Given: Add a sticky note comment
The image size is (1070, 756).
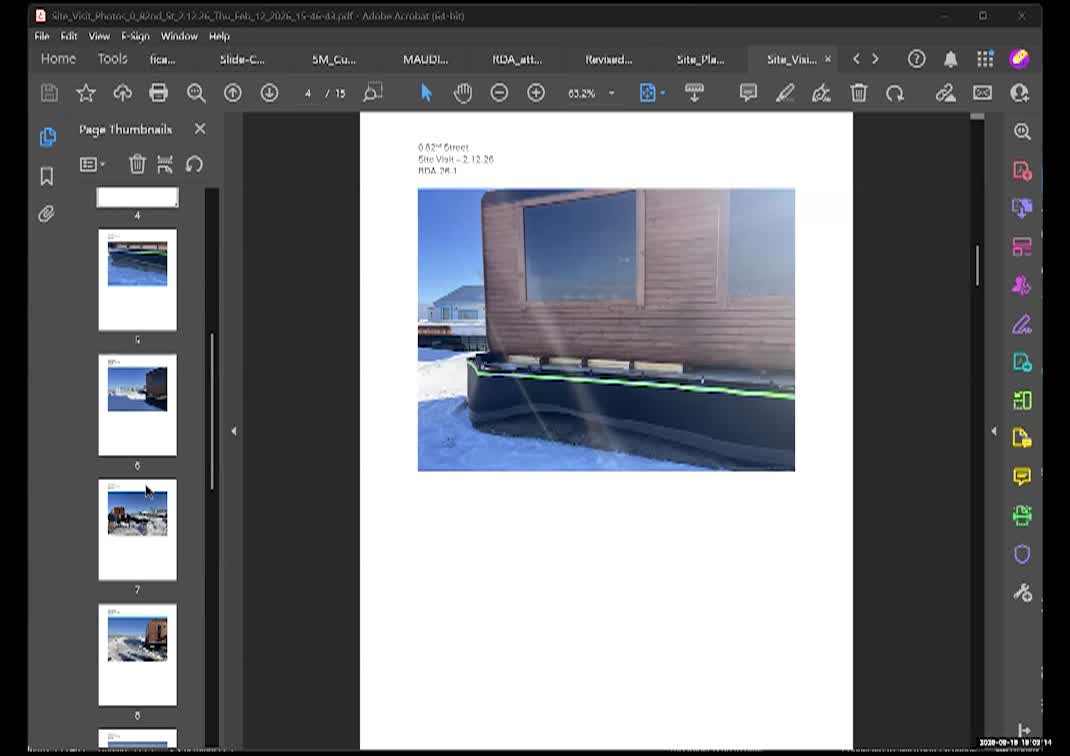Looking at the screenshot, I should point(748,93).
